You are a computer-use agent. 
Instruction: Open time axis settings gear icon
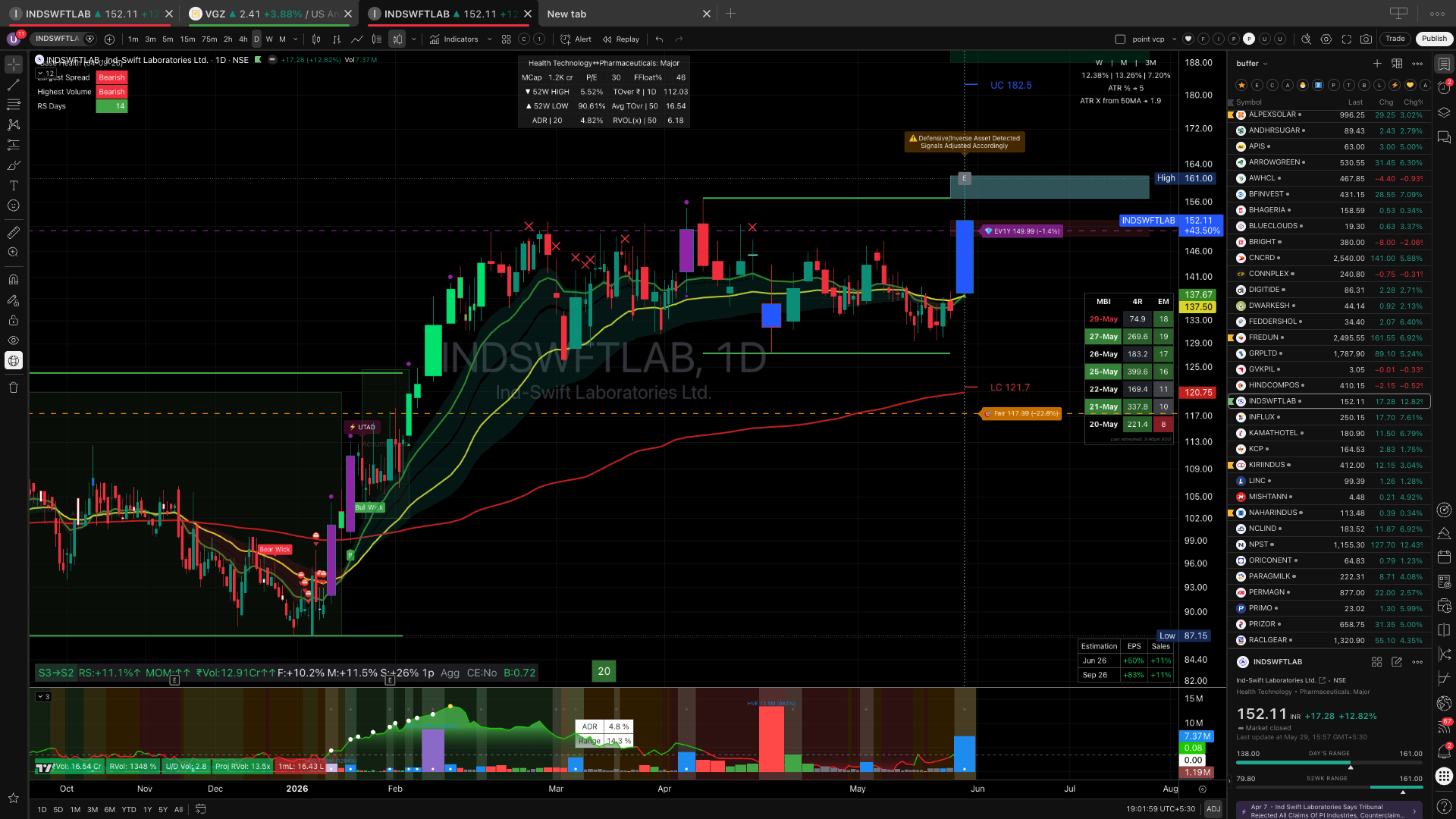click(1202, 789)
